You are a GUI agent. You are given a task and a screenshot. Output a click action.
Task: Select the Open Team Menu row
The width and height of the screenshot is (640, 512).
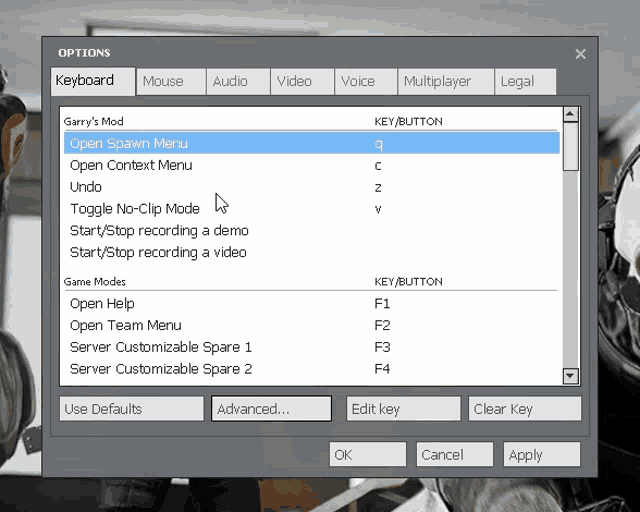[x=312, y=325]
